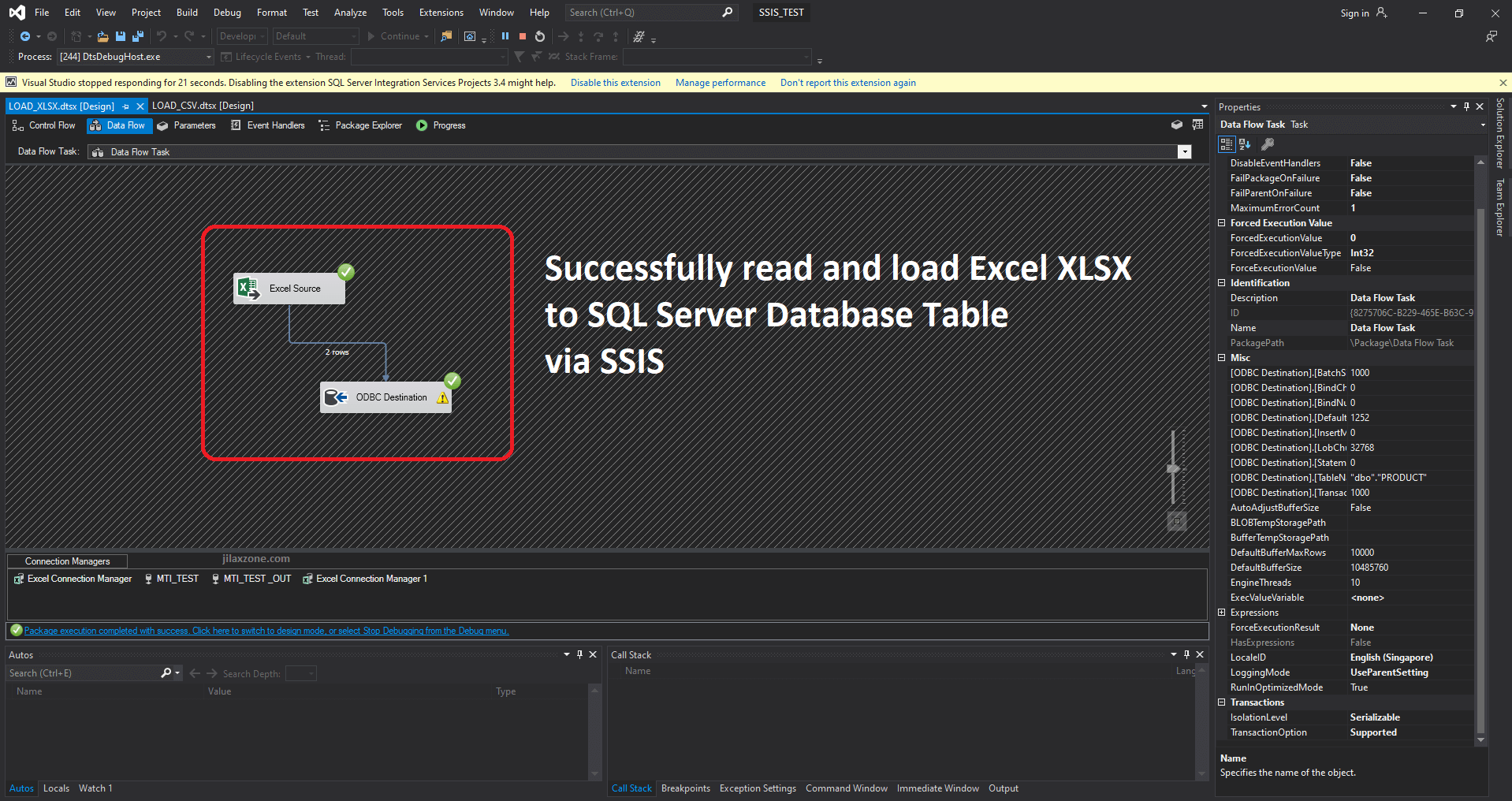Switch to Parameters tab
Screen dimensions: 1512x801
(186, 125)
